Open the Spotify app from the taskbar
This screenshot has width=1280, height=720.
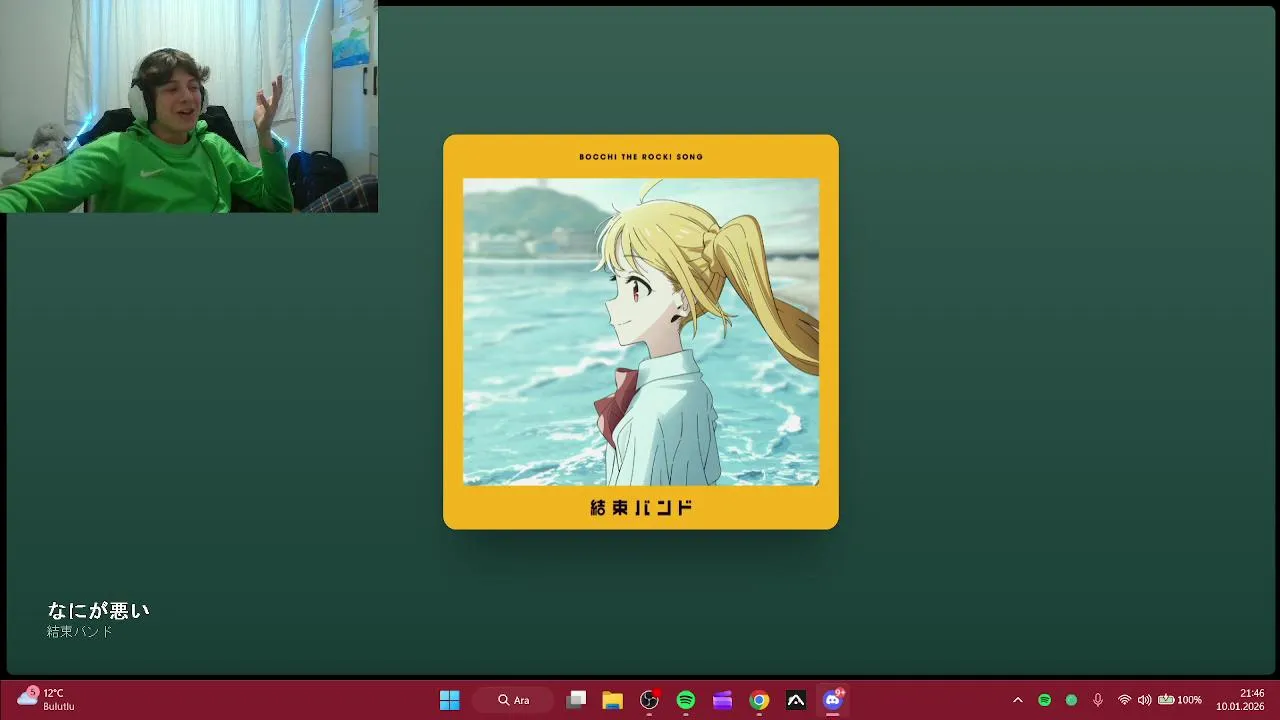pyautogui.click(x=685, y=700)
